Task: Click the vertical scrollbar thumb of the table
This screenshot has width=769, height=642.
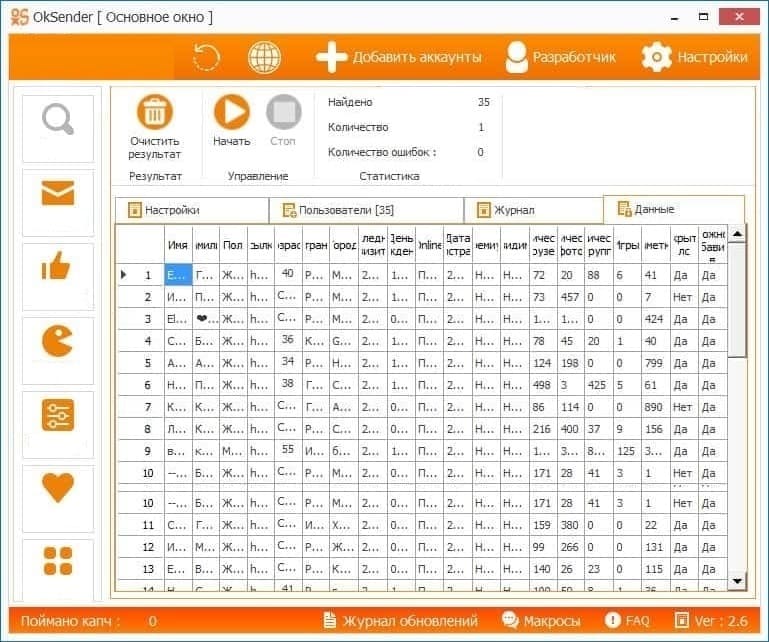Action: pyautogui.click(x=737, y=300)
